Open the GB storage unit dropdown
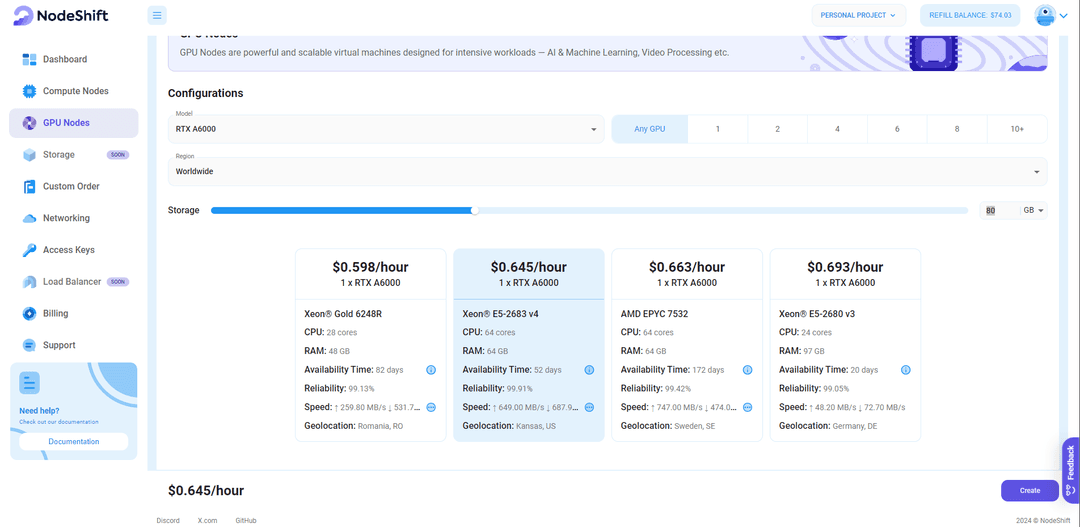This screenshot has width=1080, height=527. [1034, 210]
